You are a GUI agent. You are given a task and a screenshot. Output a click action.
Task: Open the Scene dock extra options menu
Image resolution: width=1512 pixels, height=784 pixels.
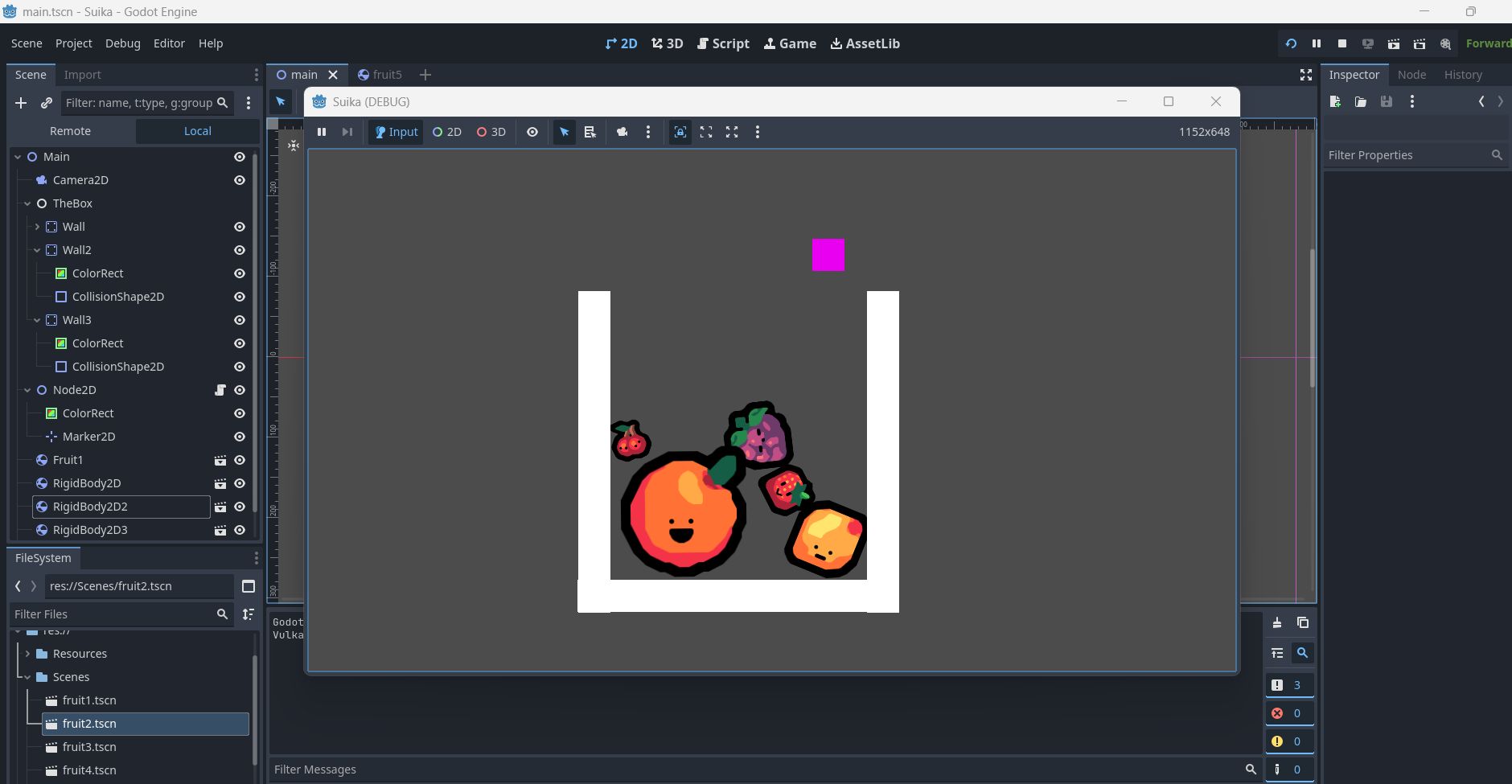[x=249, y=103]
